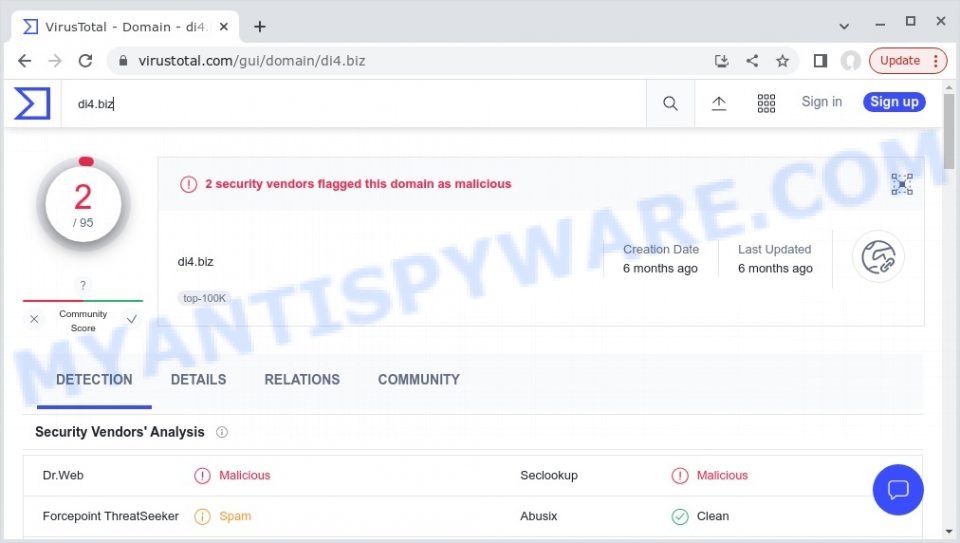Open a new browser tab
This screenshot has height=543, width=960.
(260, 26)
